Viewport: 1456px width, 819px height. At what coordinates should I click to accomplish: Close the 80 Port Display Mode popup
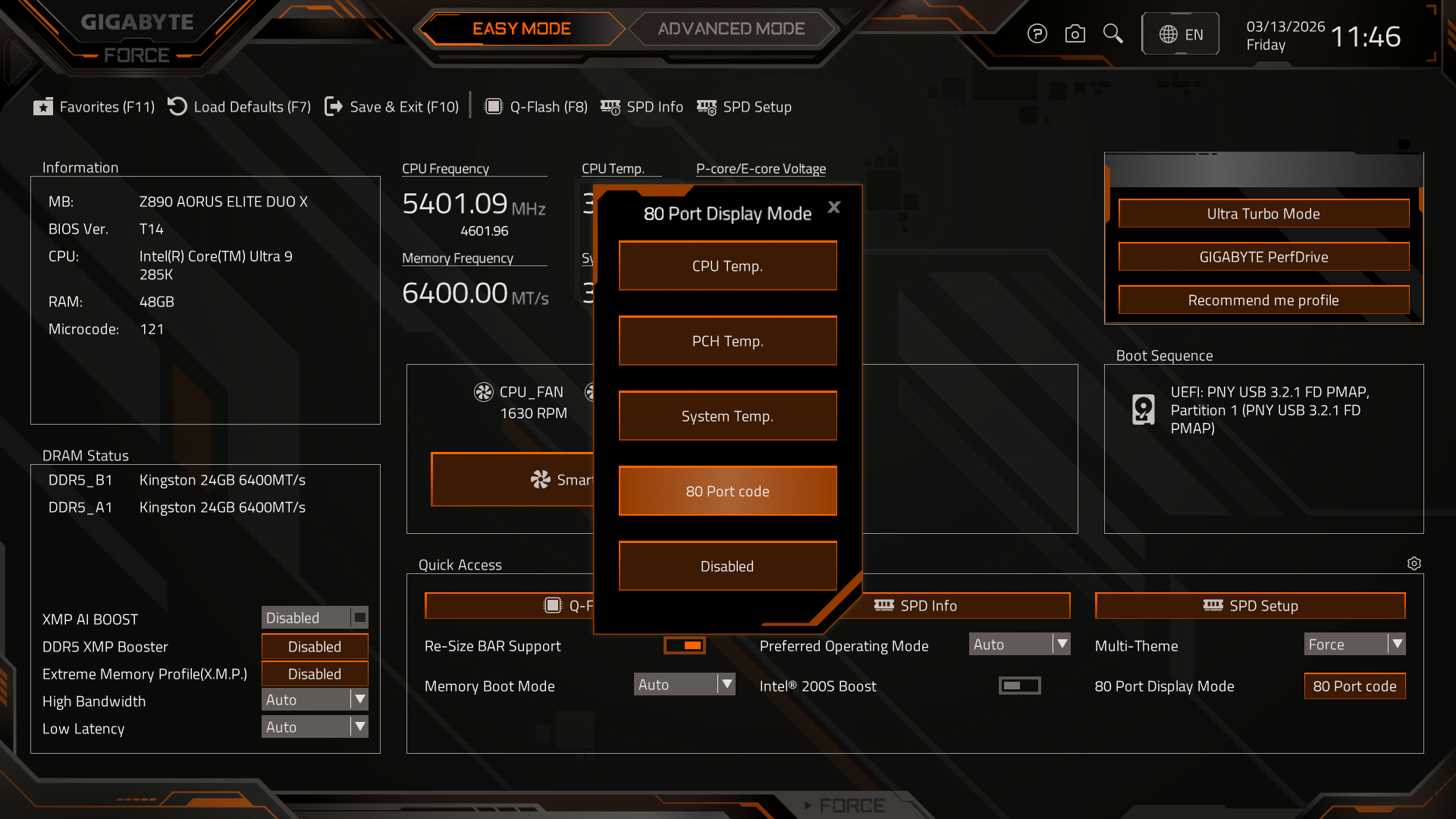tap(834, 207)
